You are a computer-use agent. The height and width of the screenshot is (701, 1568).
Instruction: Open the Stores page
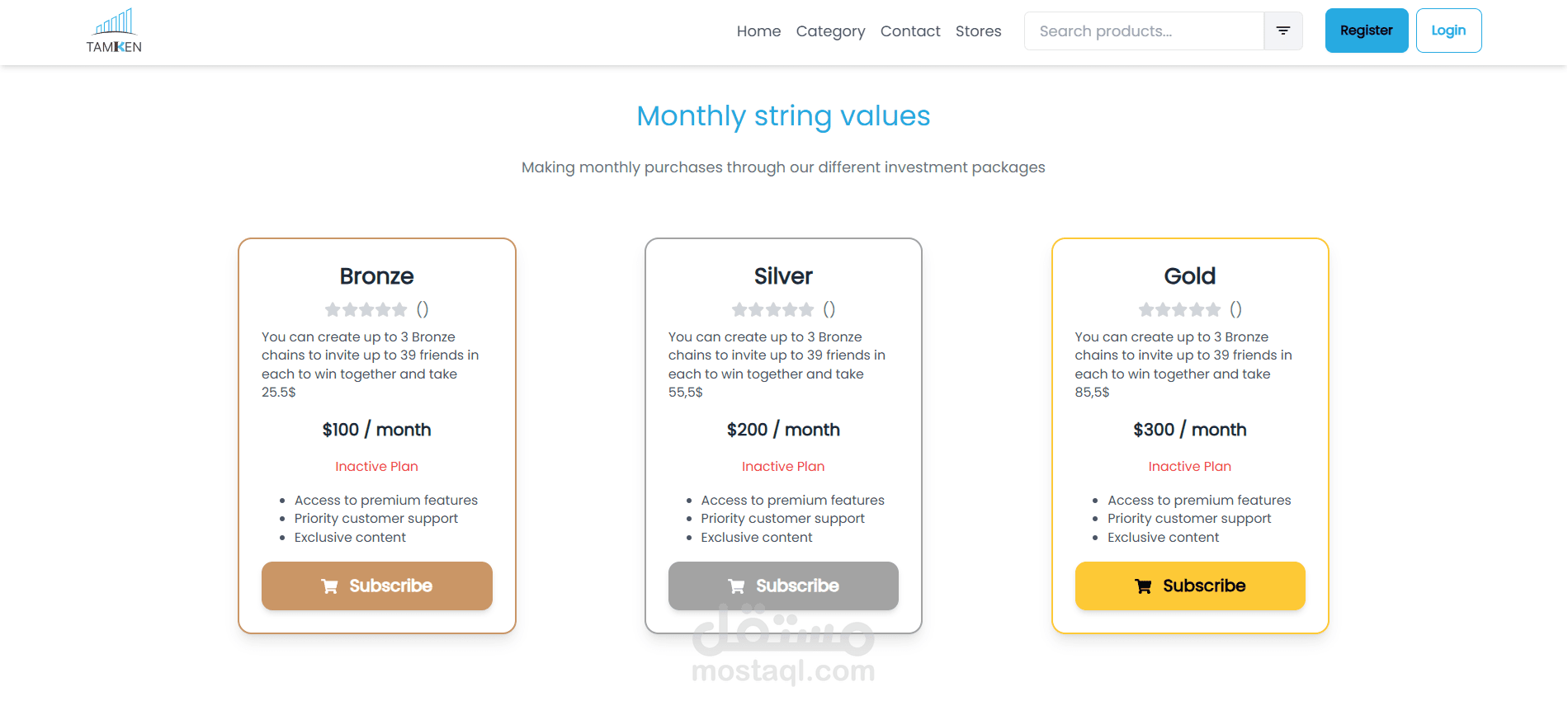pyautogui.click(x=978, y=31)
